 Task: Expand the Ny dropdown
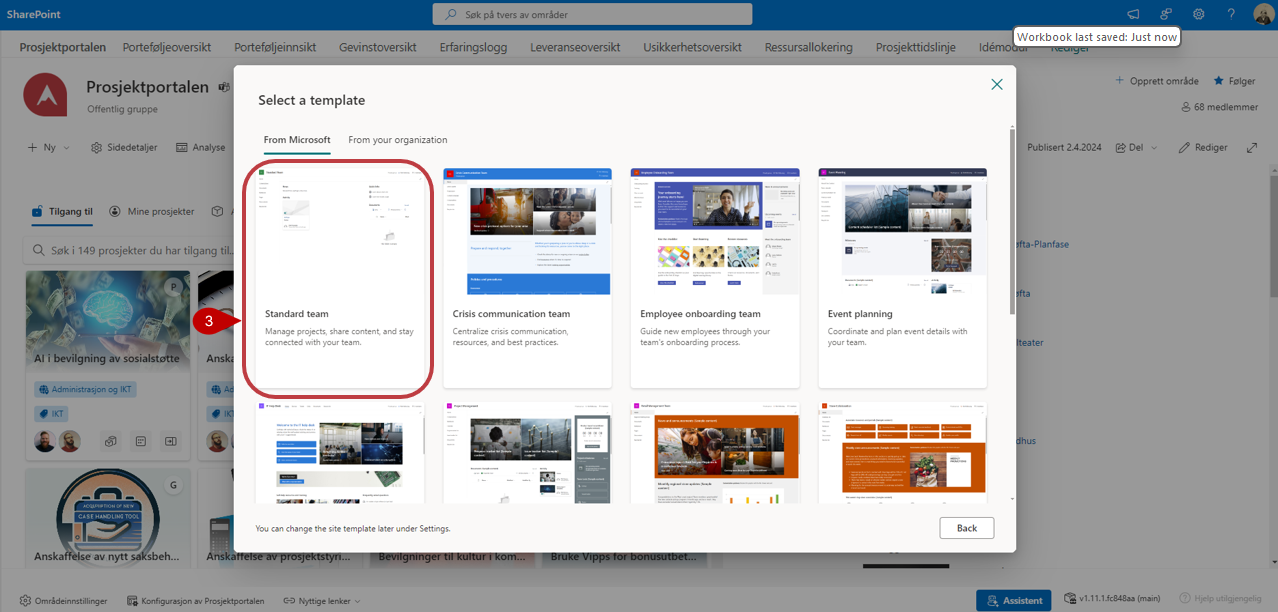pyautogui.click(x=48, y=147)
